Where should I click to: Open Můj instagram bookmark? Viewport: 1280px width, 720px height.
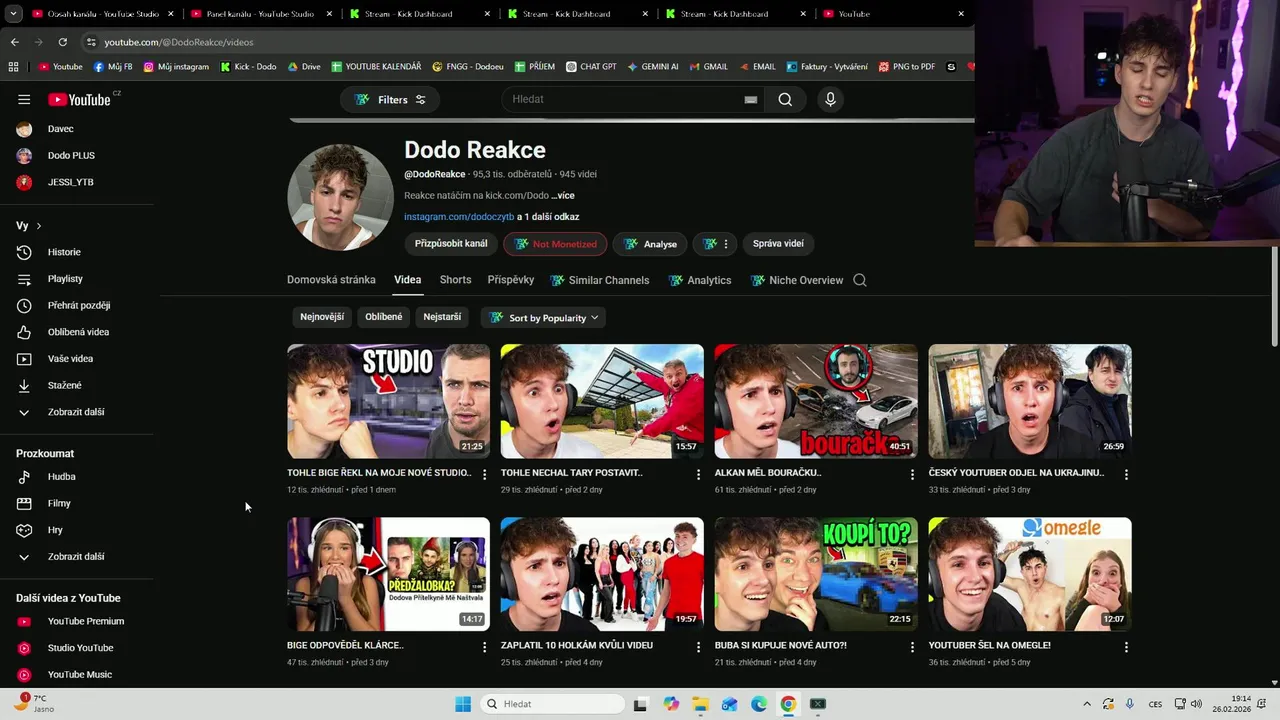click(177, 67)
